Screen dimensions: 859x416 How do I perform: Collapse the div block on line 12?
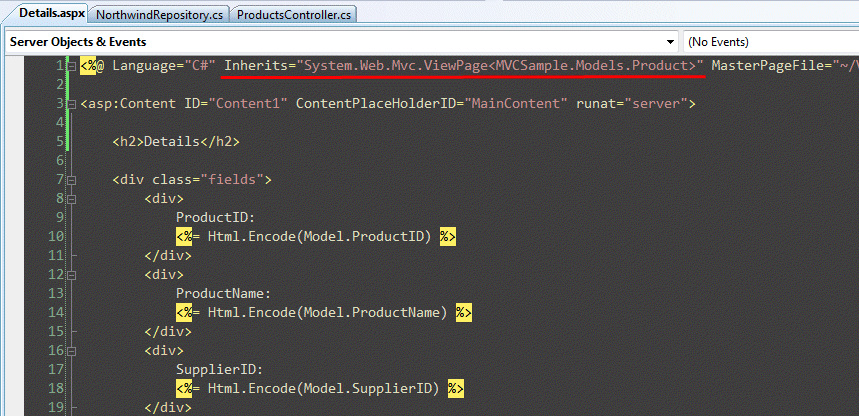(72, 275)
